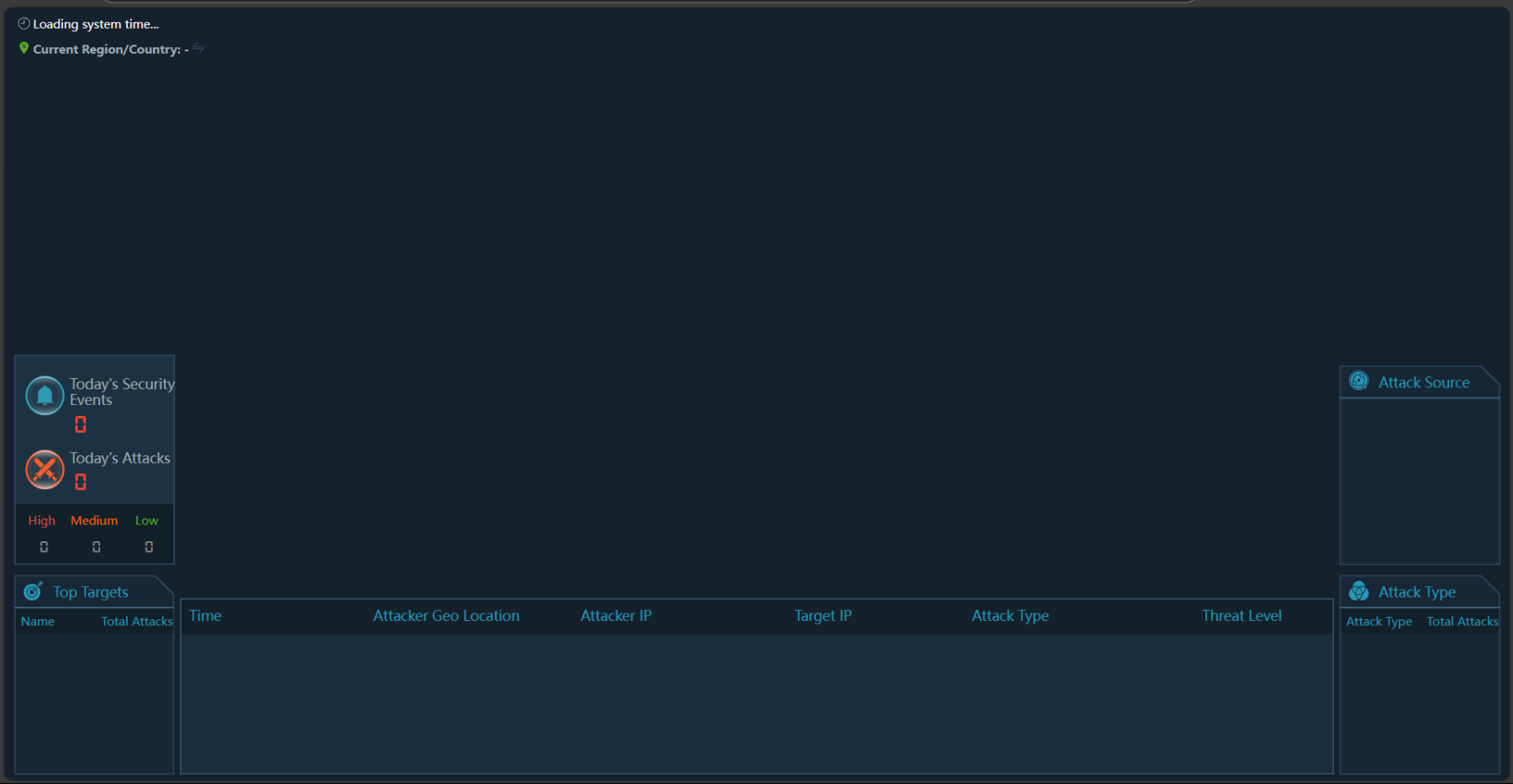Click the Name column in Top Targets
The height and width of the screenshot is (784, 1513).
[38, 622]
